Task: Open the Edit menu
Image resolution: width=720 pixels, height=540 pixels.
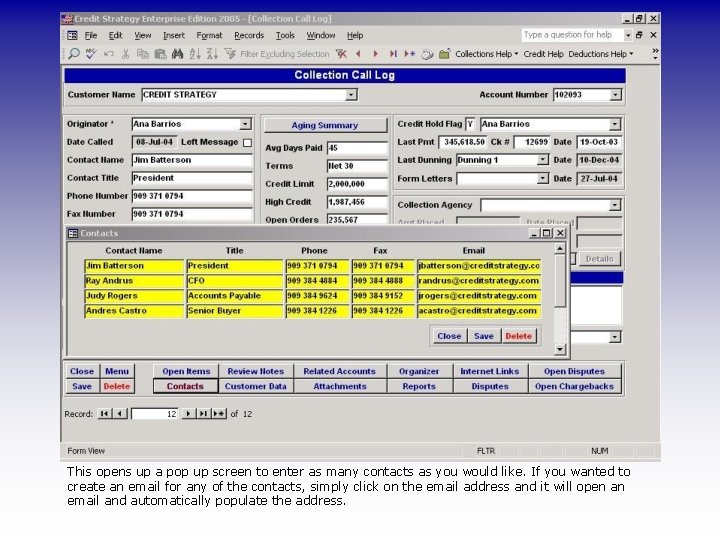Action: tap(115, 35)
